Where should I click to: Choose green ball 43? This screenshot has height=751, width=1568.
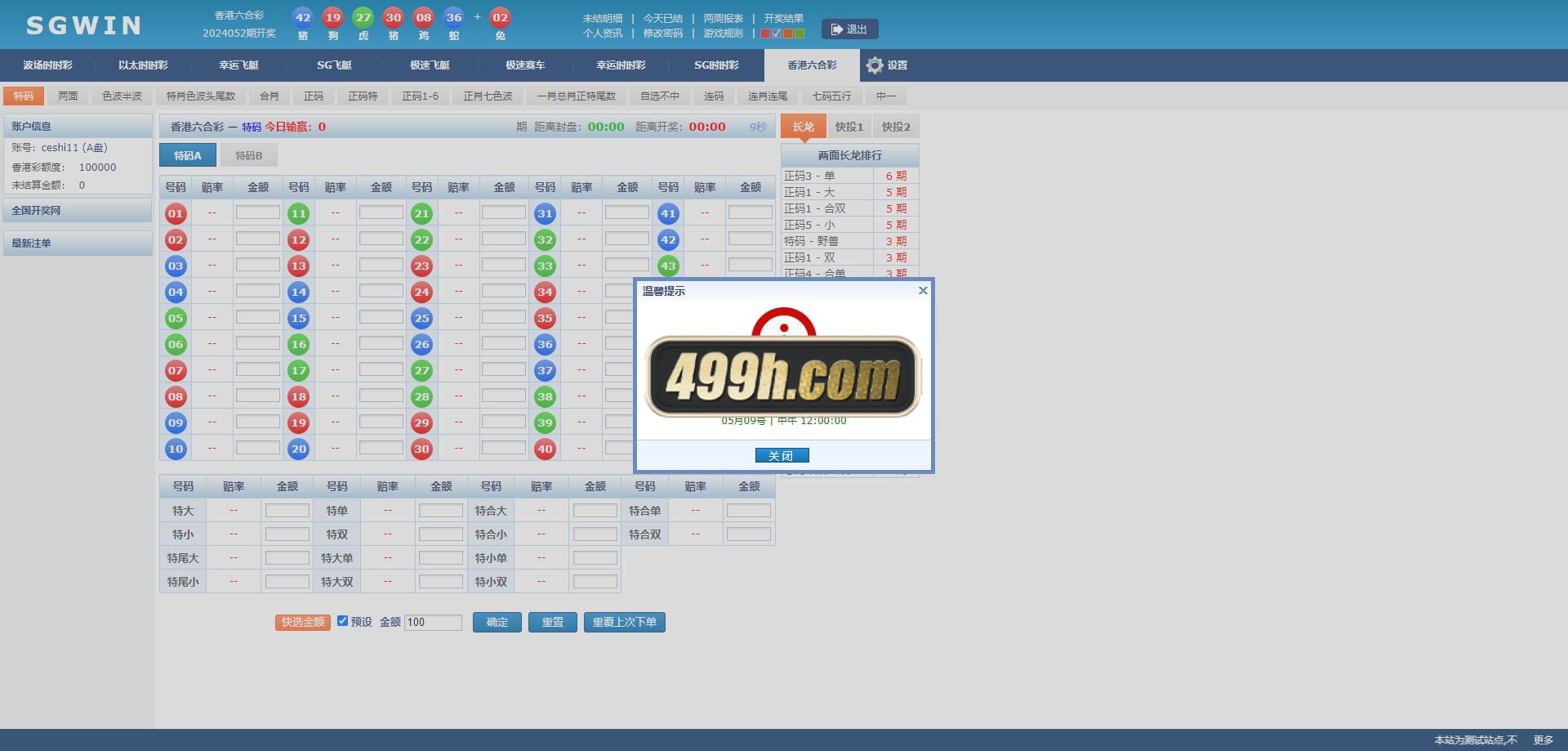click(668, 266)
